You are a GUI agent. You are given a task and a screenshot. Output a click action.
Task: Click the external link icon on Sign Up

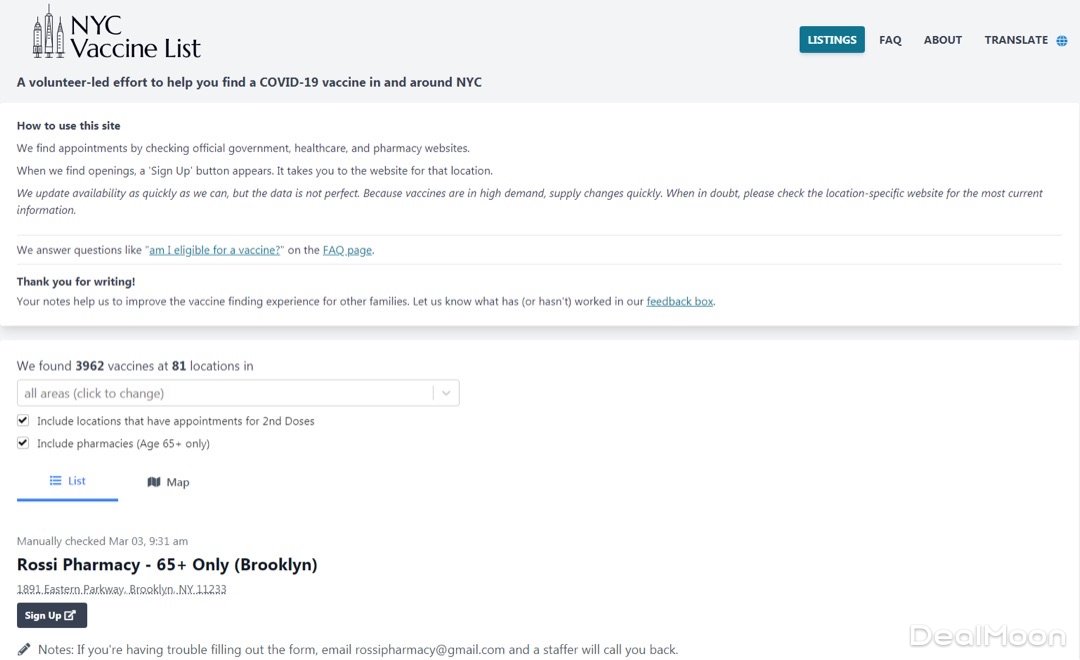[x=71, y=616]
